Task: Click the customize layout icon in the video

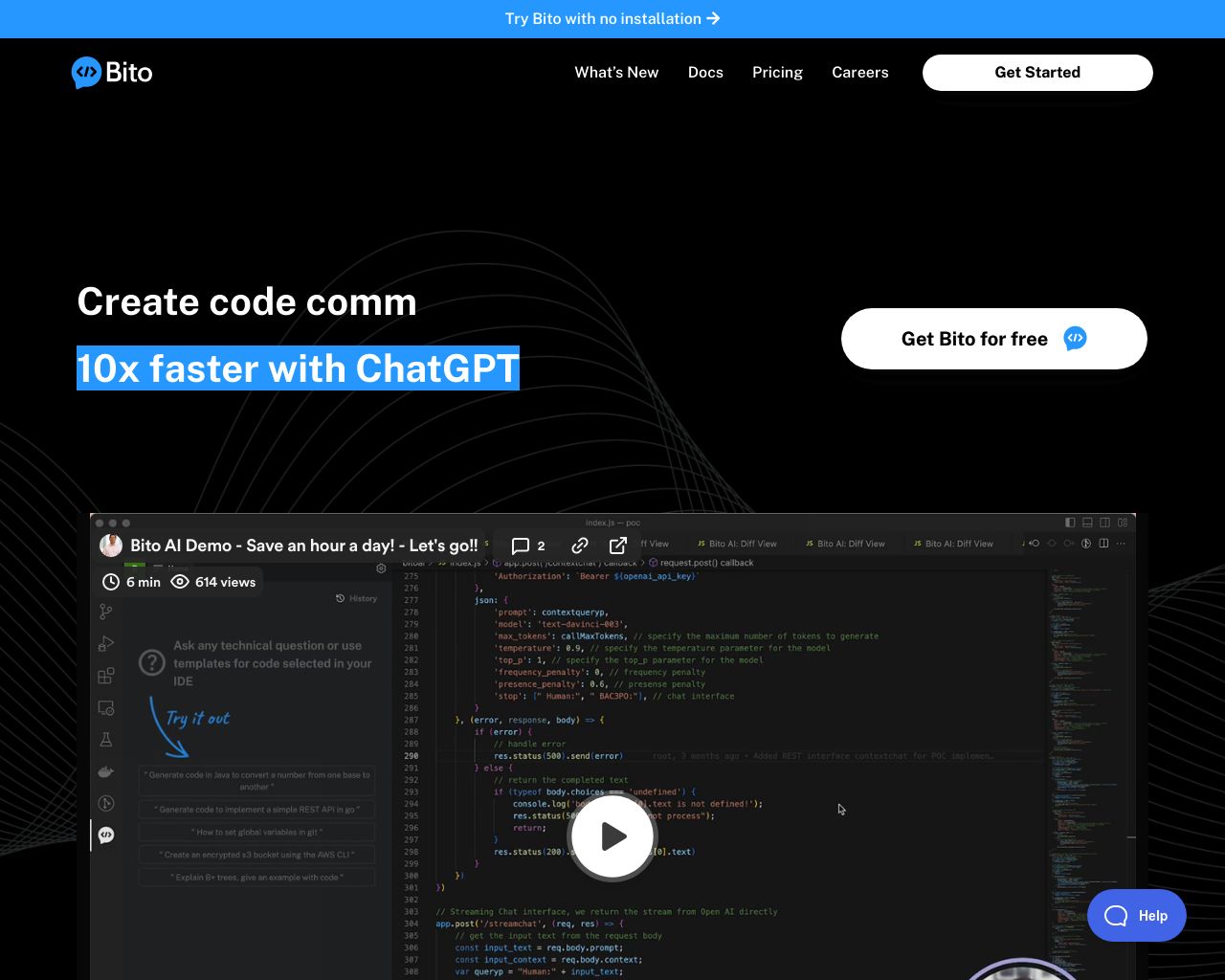Action: tap(1123, 523)
